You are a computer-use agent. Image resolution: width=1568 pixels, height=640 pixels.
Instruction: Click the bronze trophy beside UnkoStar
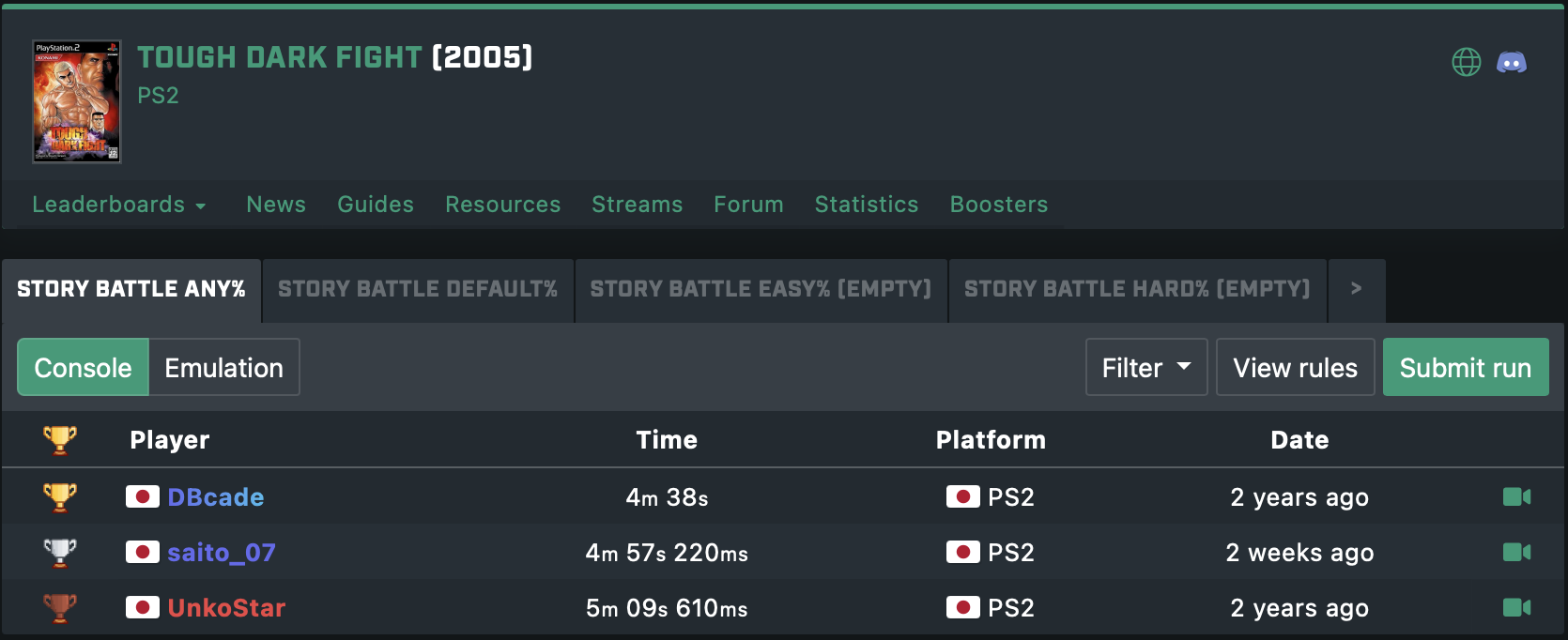[60, 607]
